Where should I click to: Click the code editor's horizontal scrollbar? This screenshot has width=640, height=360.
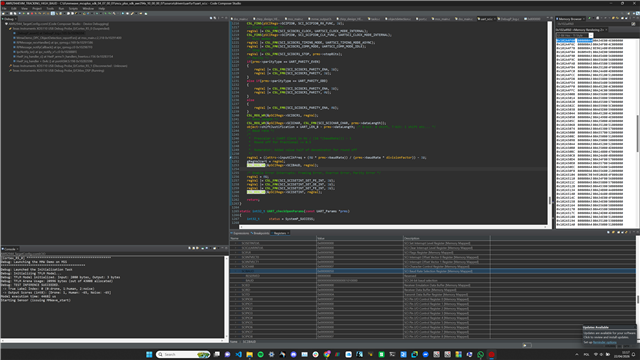point(393,227)
